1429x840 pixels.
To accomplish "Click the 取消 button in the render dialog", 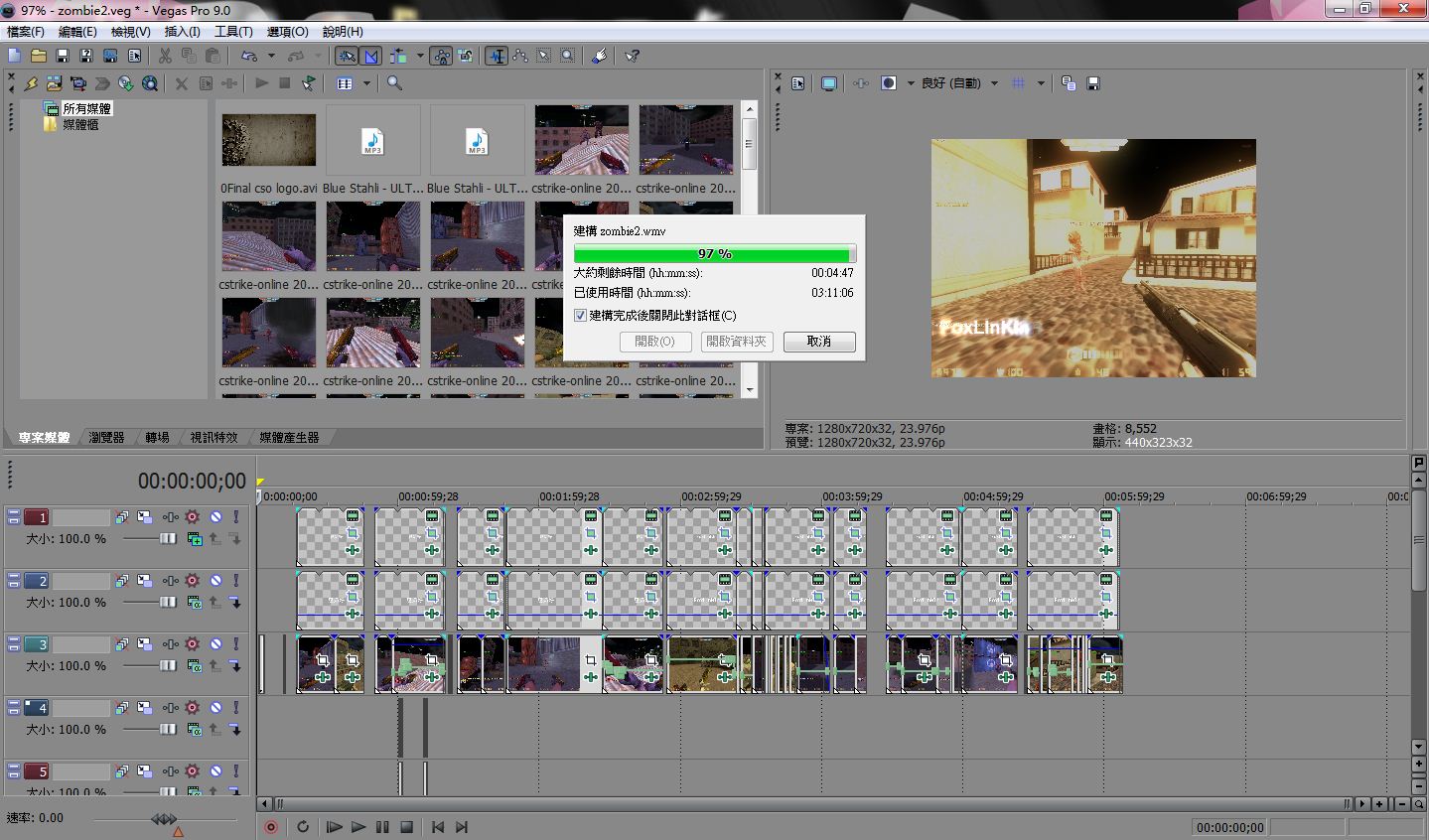I will point(819,341).
